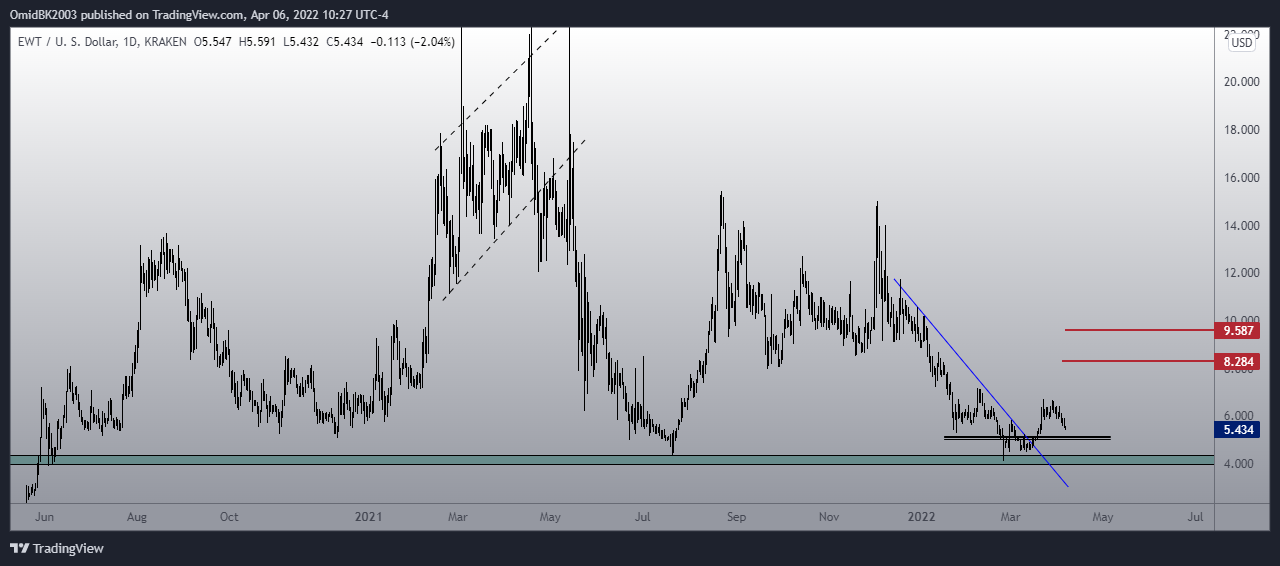Click the 18.000 price axis label

pos(1242,130)
